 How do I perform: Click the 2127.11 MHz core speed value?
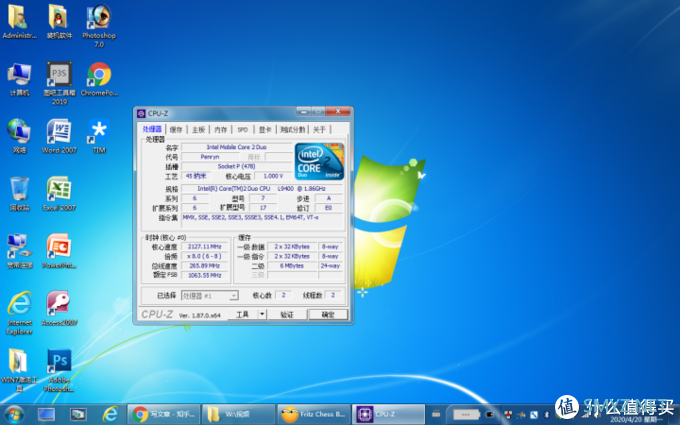click(x=204, y=246)
